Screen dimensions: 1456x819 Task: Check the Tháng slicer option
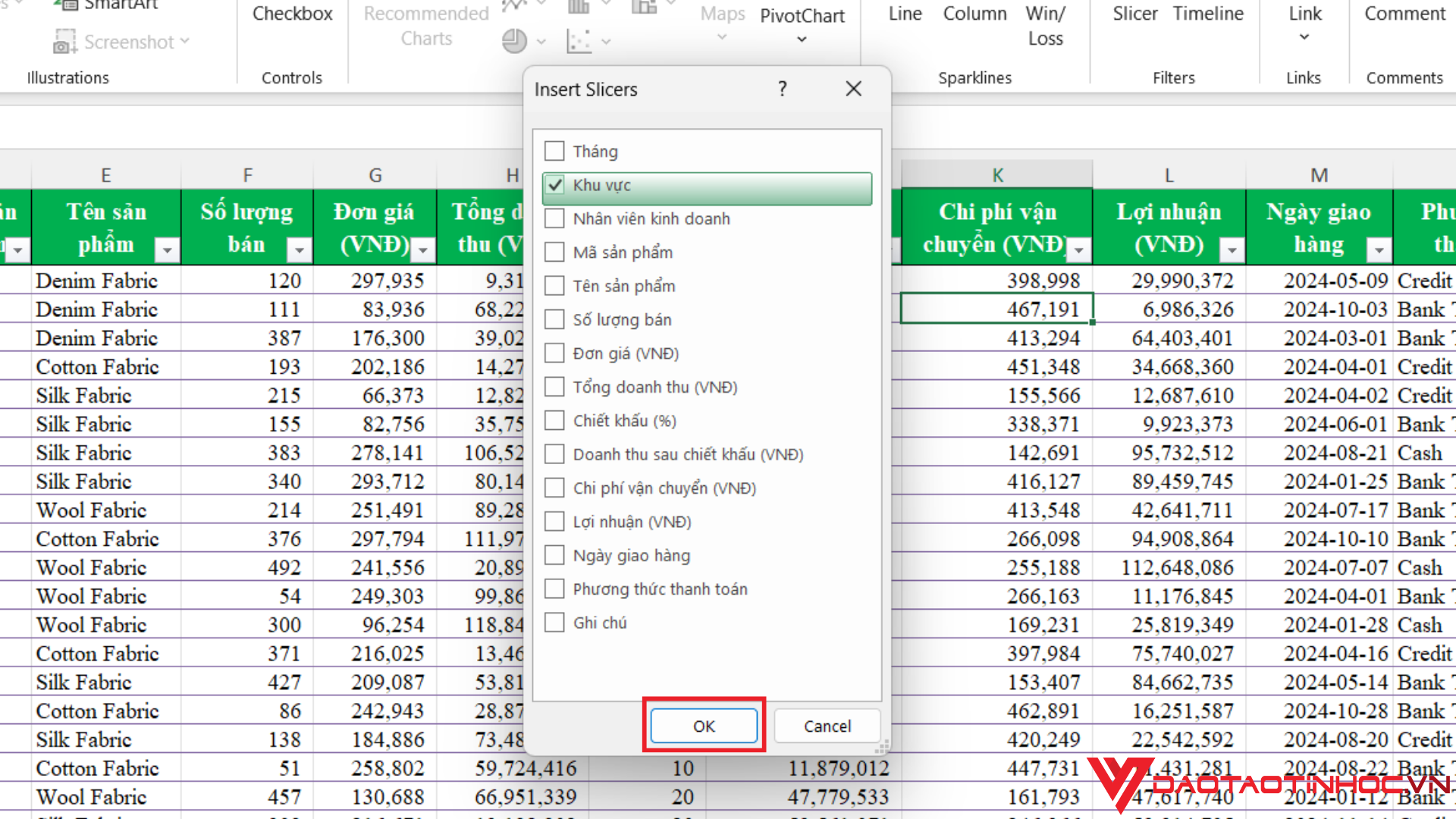pos(554,151)
